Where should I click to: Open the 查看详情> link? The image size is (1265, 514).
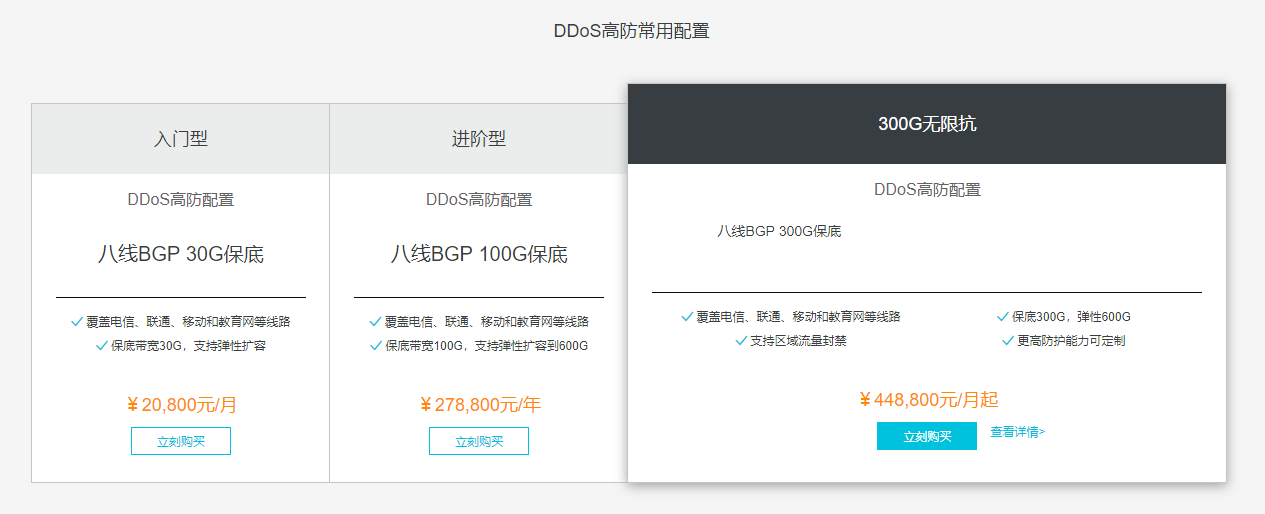[x=1018, y=432]
